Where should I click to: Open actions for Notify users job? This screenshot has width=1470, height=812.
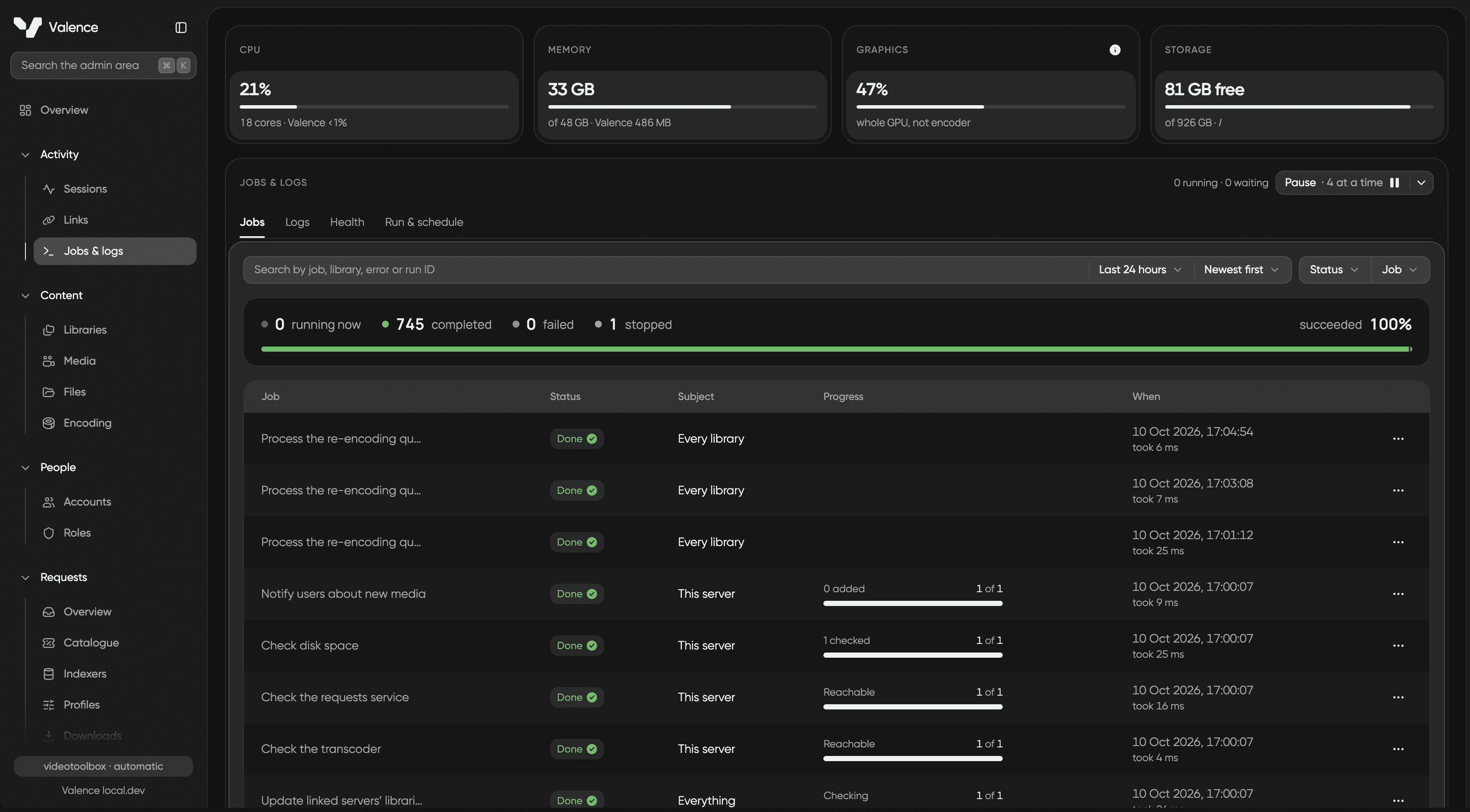click(1398, 594)
